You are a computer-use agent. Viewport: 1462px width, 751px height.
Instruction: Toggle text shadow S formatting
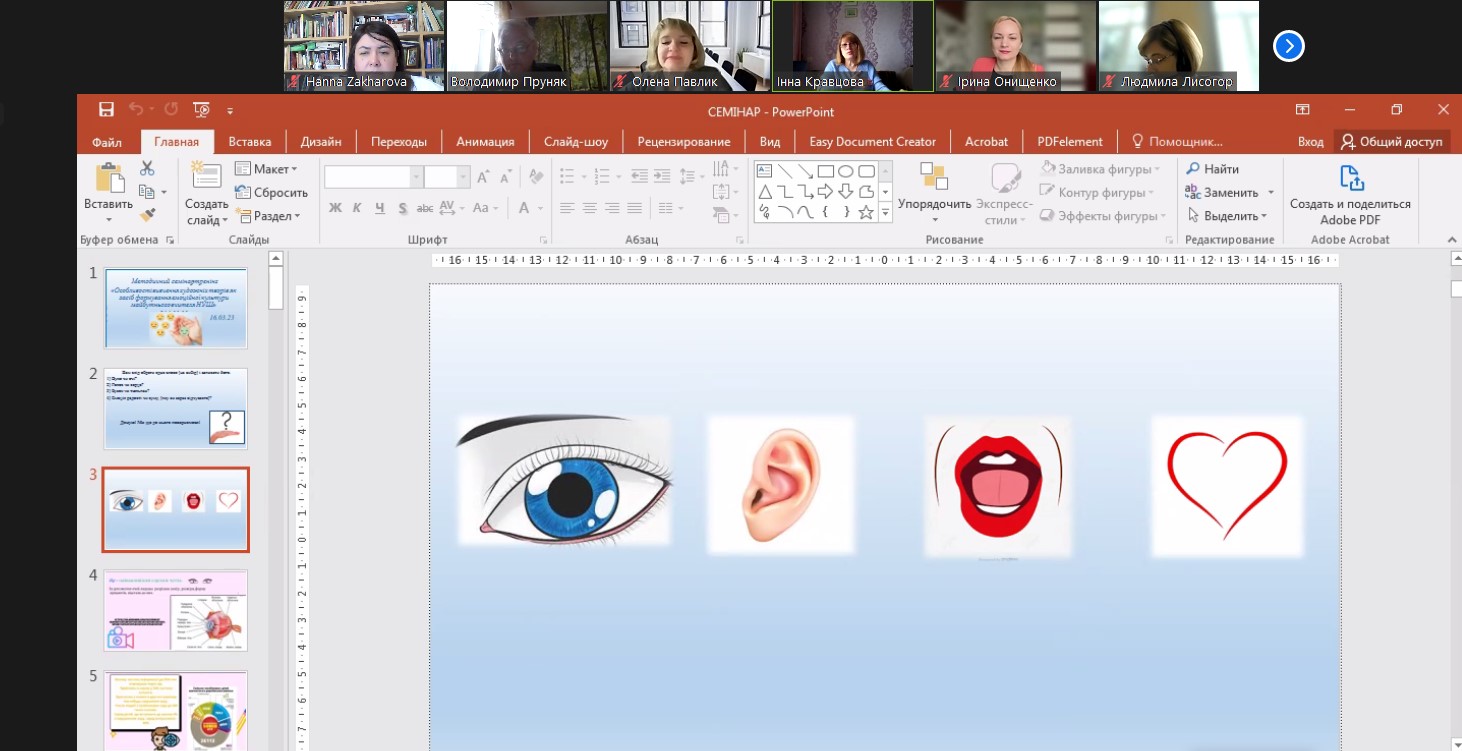[x=402, y=208]
